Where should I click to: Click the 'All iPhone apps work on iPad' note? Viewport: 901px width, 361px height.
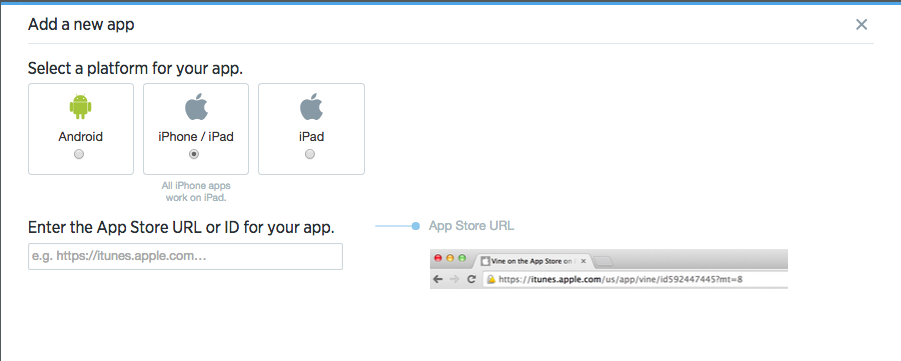196,192
